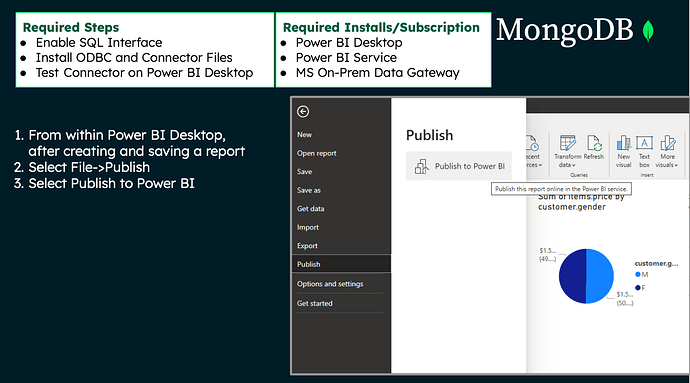Choose Open report from File menu
690x383 pixels.
click(316, 153)
